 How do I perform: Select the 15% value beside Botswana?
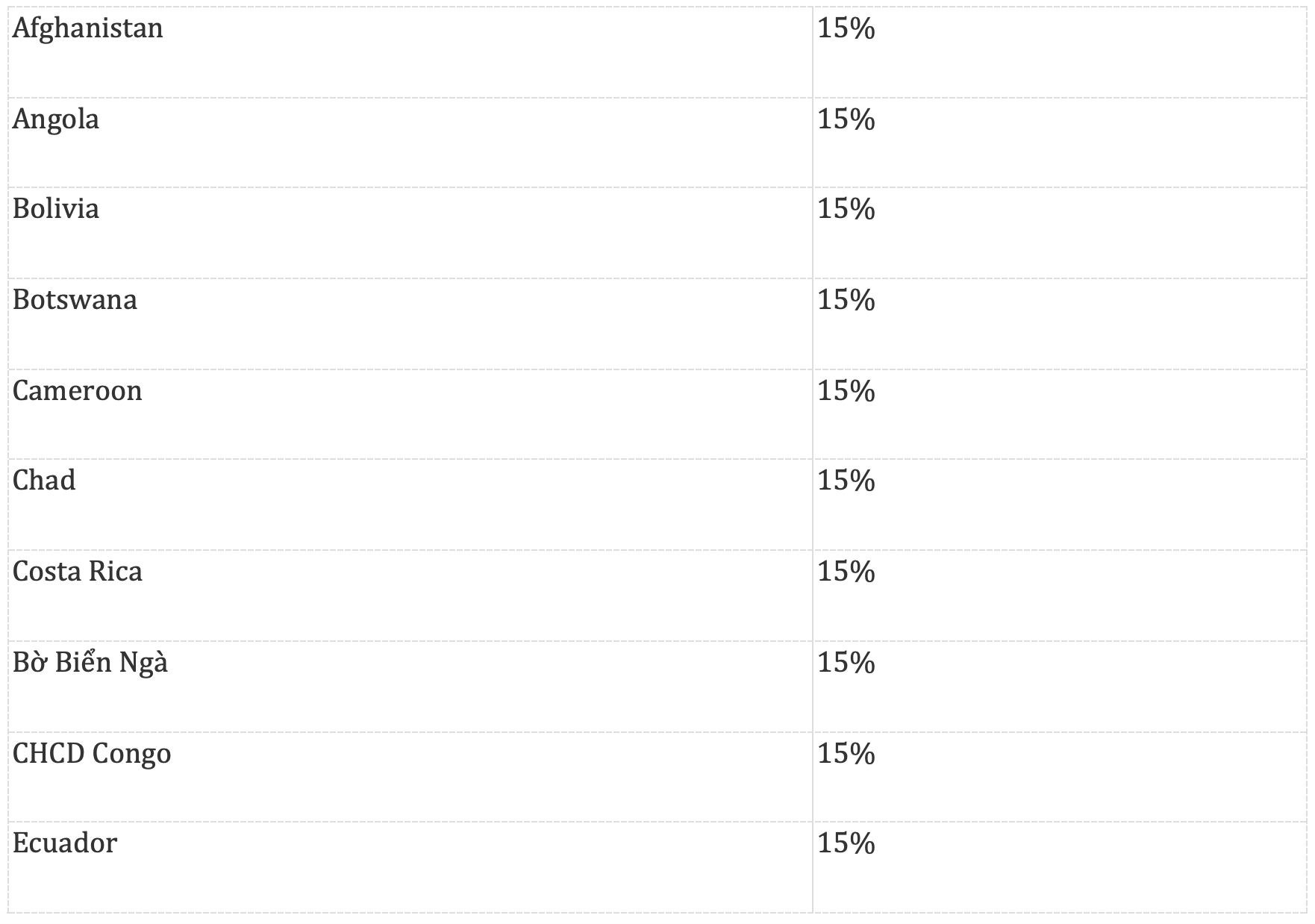click(846, 300)
